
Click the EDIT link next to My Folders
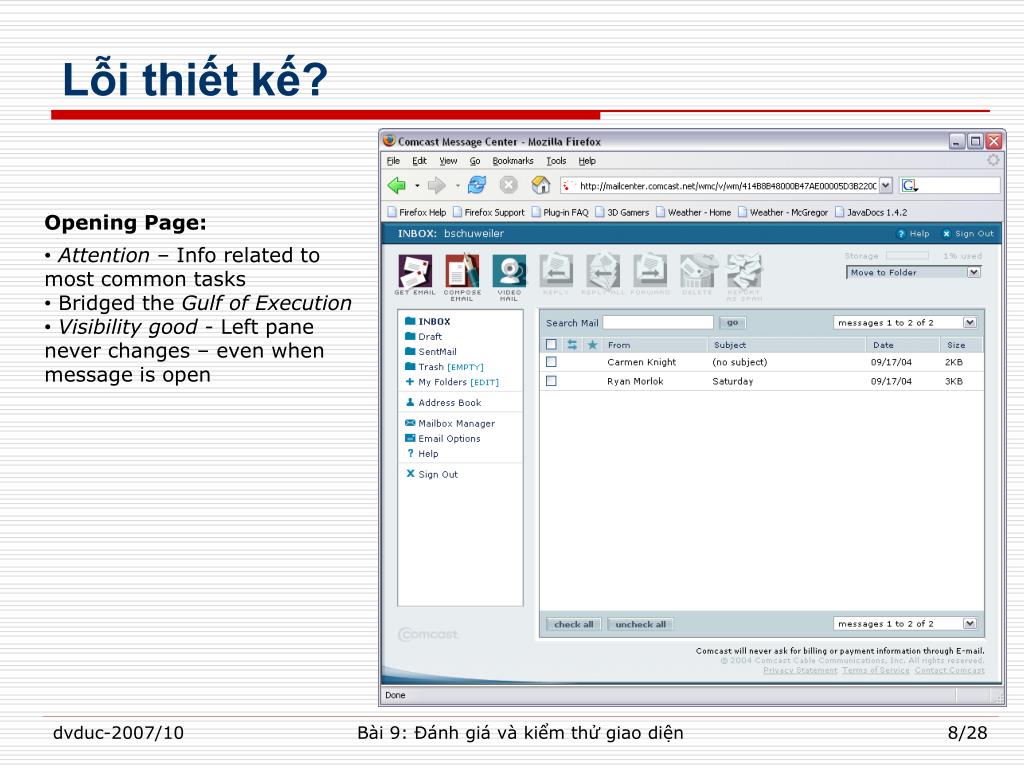coord(485,383)
